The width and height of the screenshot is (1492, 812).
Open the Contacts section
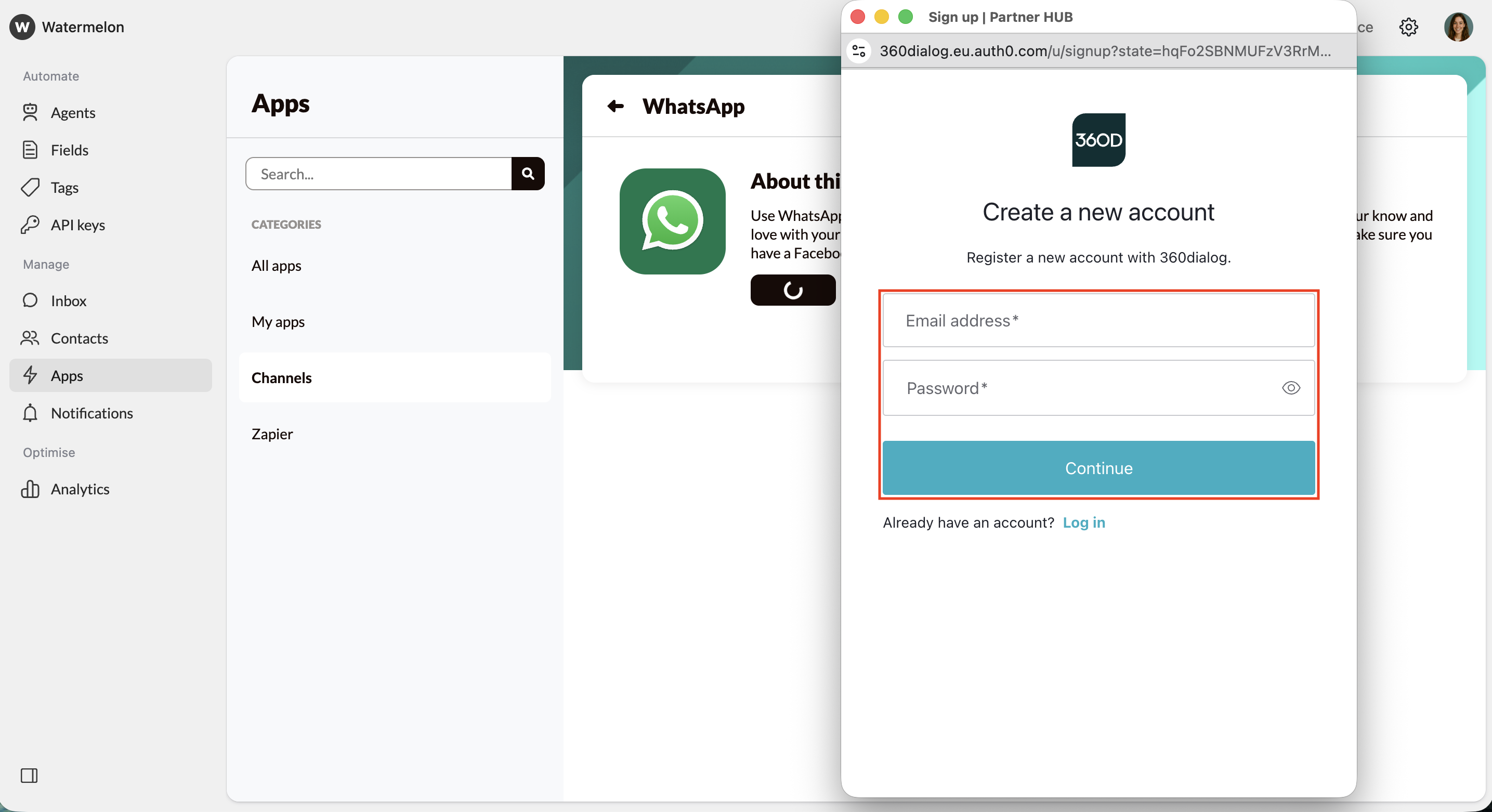(80, 338)
